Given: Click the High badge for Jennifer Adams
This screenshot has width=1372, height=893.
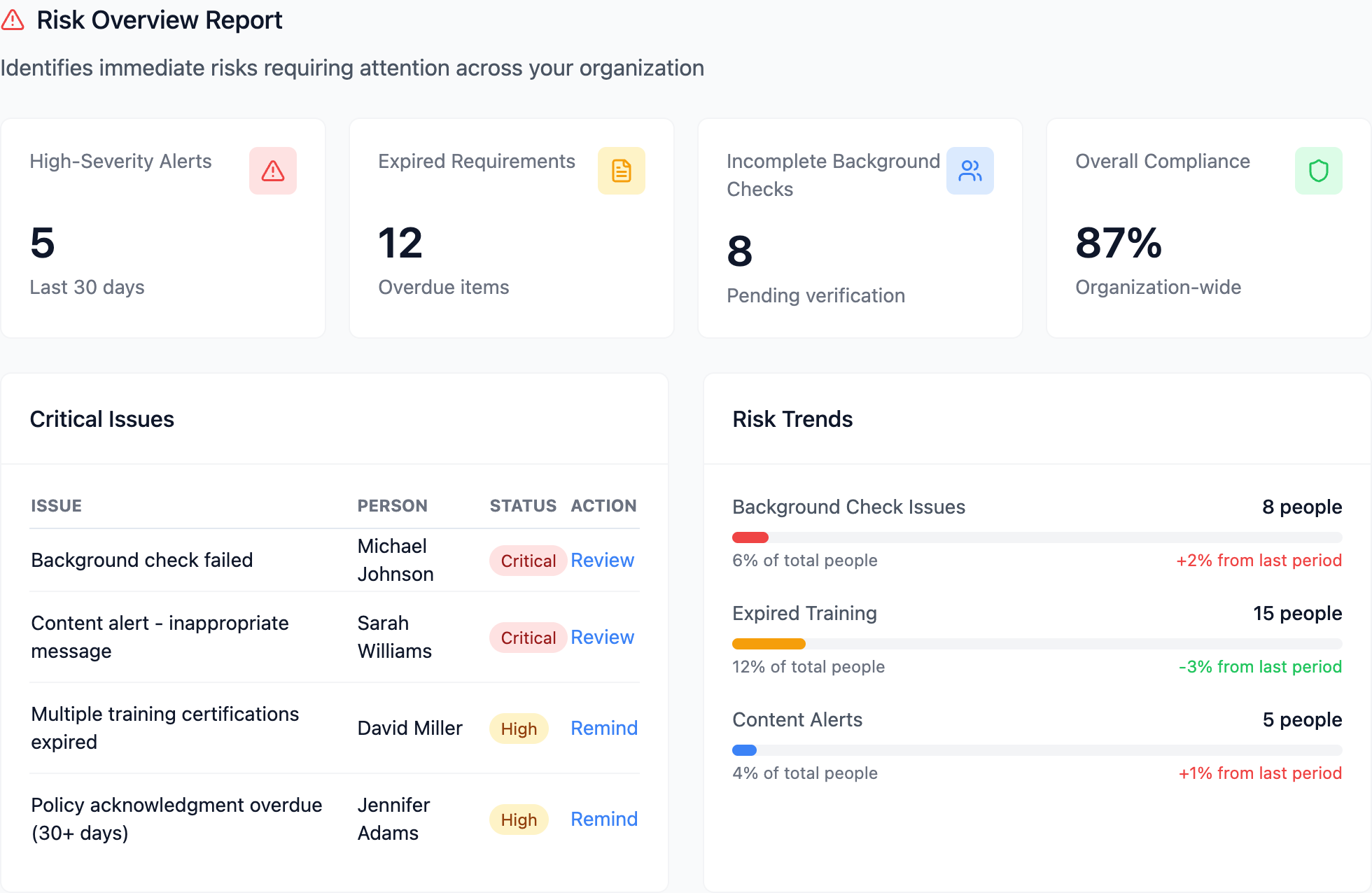Looking at the screenshot, I should tap(518, 819).
